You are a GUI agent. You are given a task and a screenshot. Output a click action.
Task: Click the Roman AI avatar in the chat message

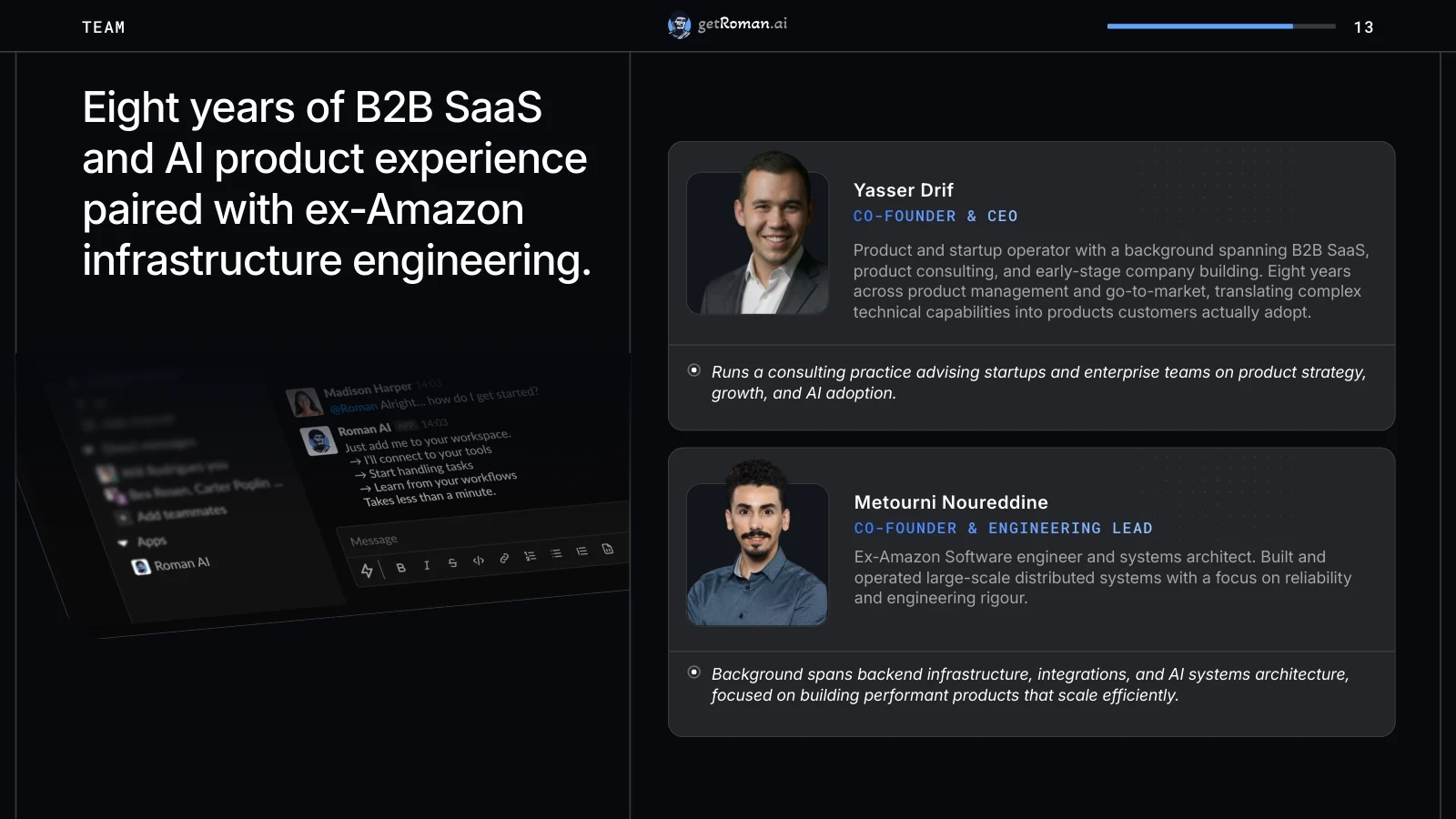pyautogui.click(x=318, y=440)
